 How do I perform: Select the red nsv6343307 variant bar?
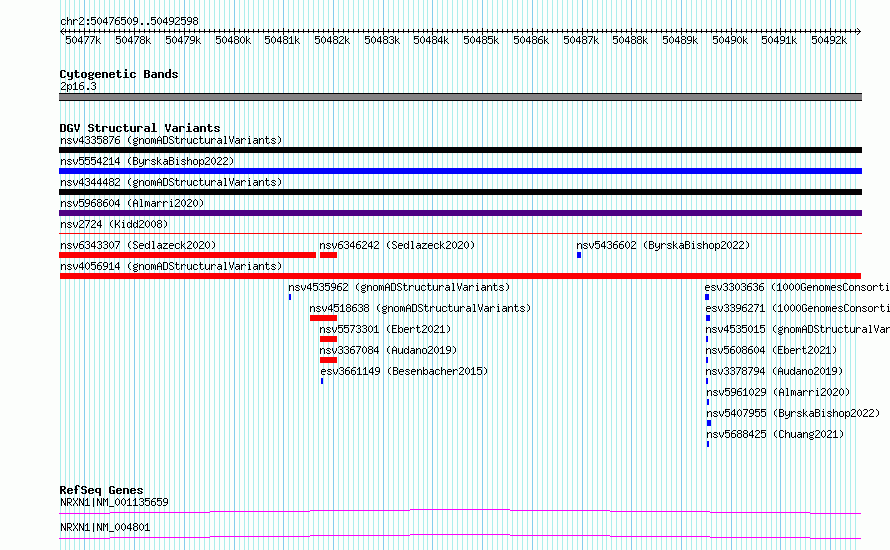click(x=187, y=255)
